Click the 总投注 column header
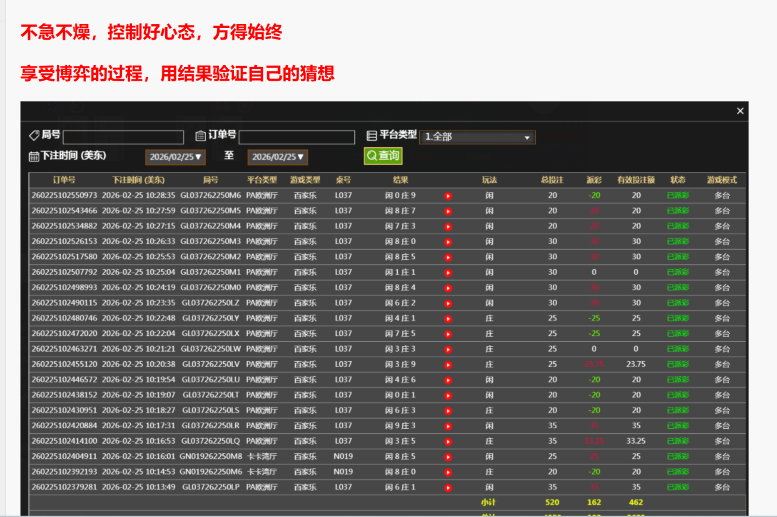This screenshot has width=777, height=517. 552,180
